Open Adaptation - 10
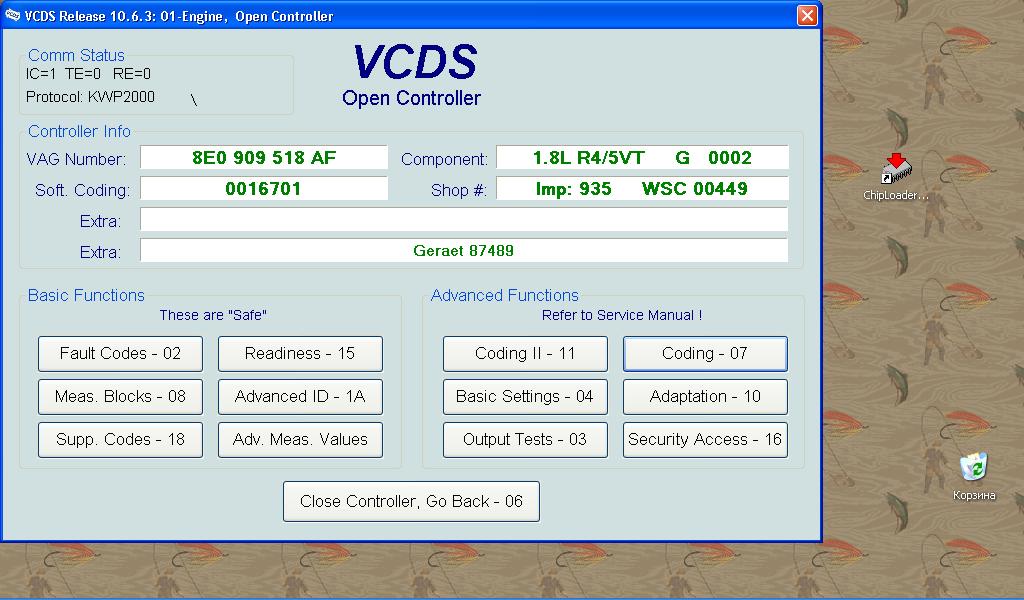Image resolution: width=1024 pixels, height=600 pixels. point(705,397)
